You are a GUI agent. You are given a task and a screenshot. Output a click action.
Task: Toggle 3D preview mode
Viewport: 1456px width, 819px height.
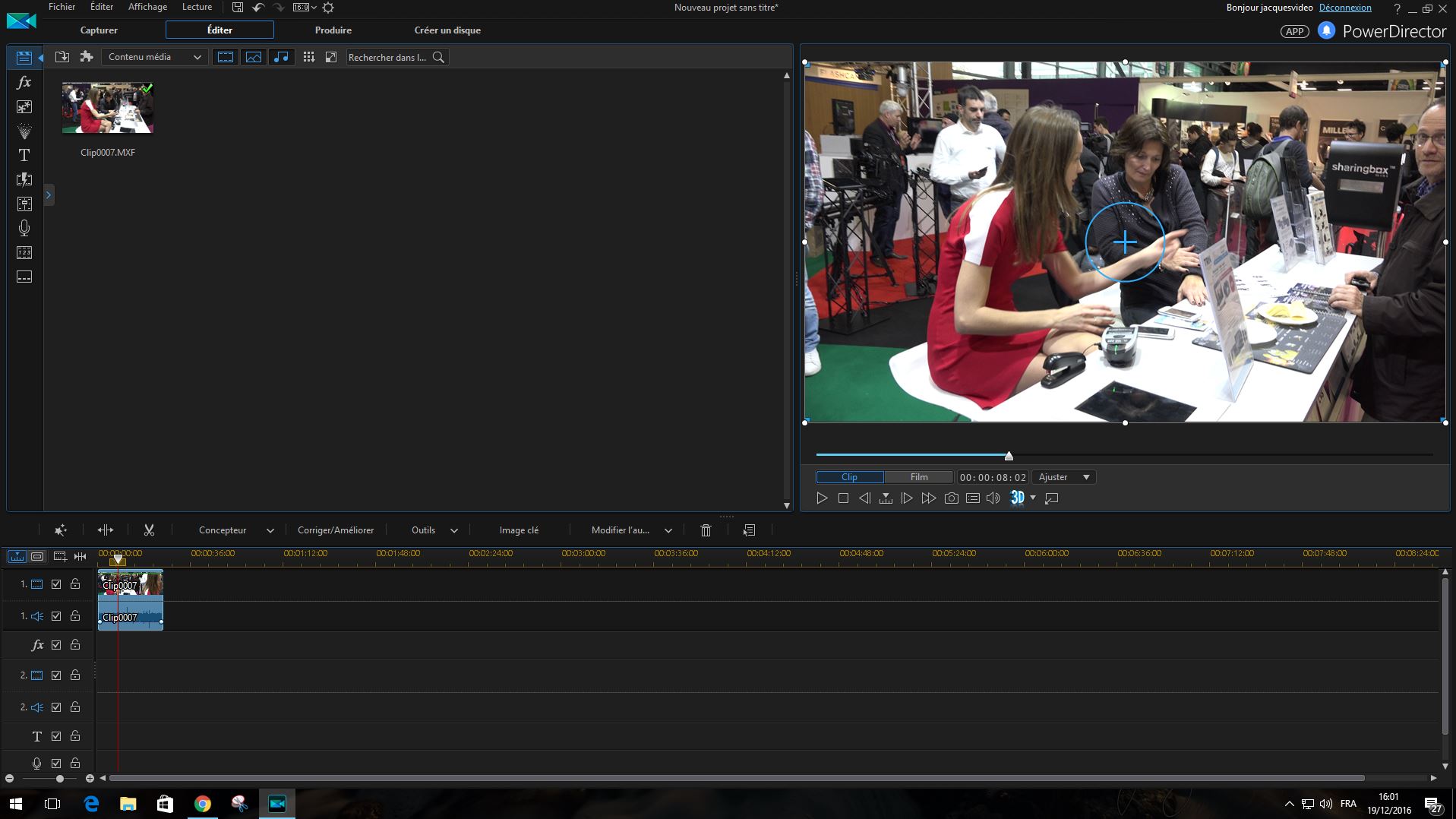pyautogui.click(x=1017, y=498)
